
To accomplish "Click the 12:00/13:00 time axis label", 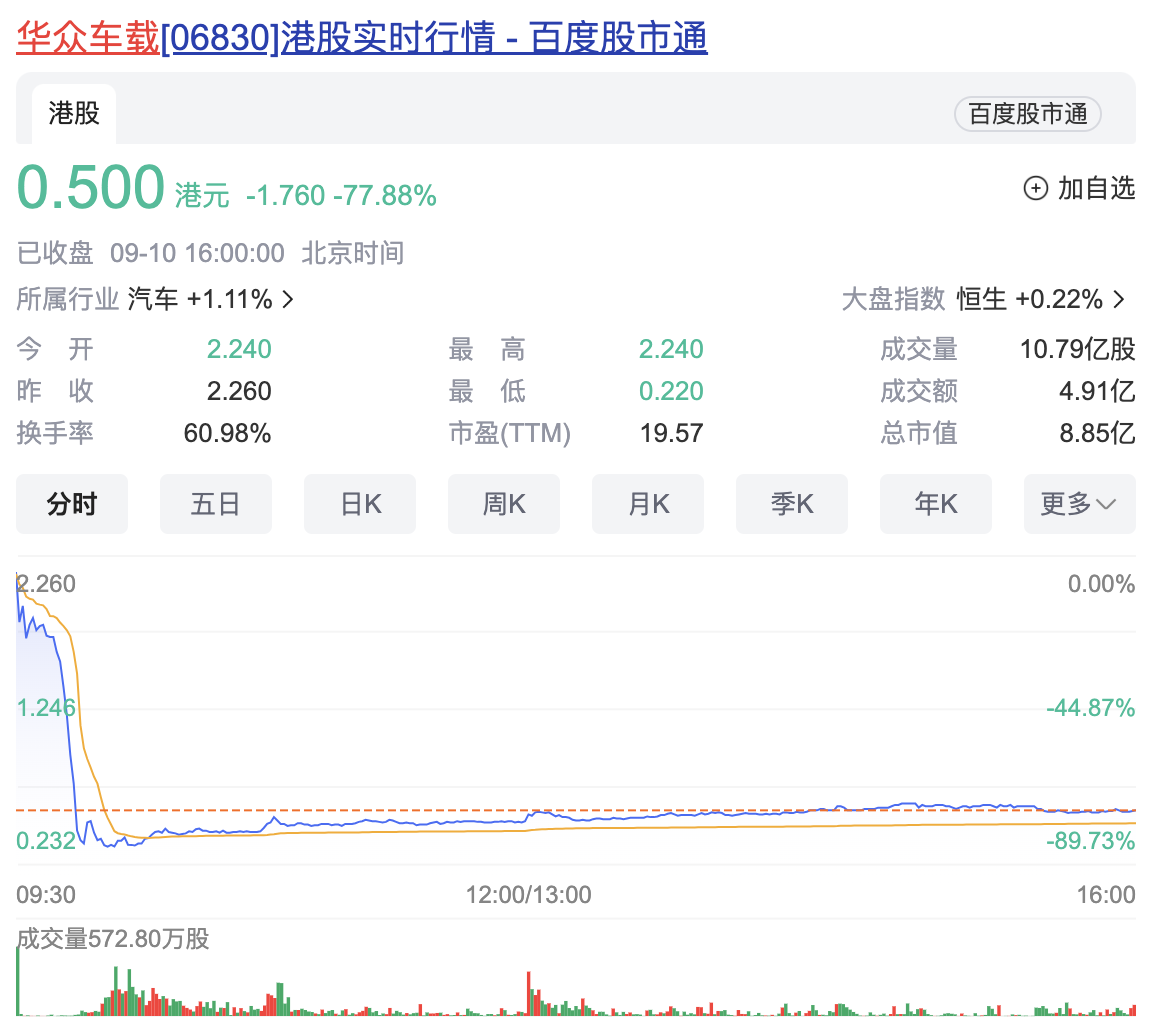I will coord(528,895).
